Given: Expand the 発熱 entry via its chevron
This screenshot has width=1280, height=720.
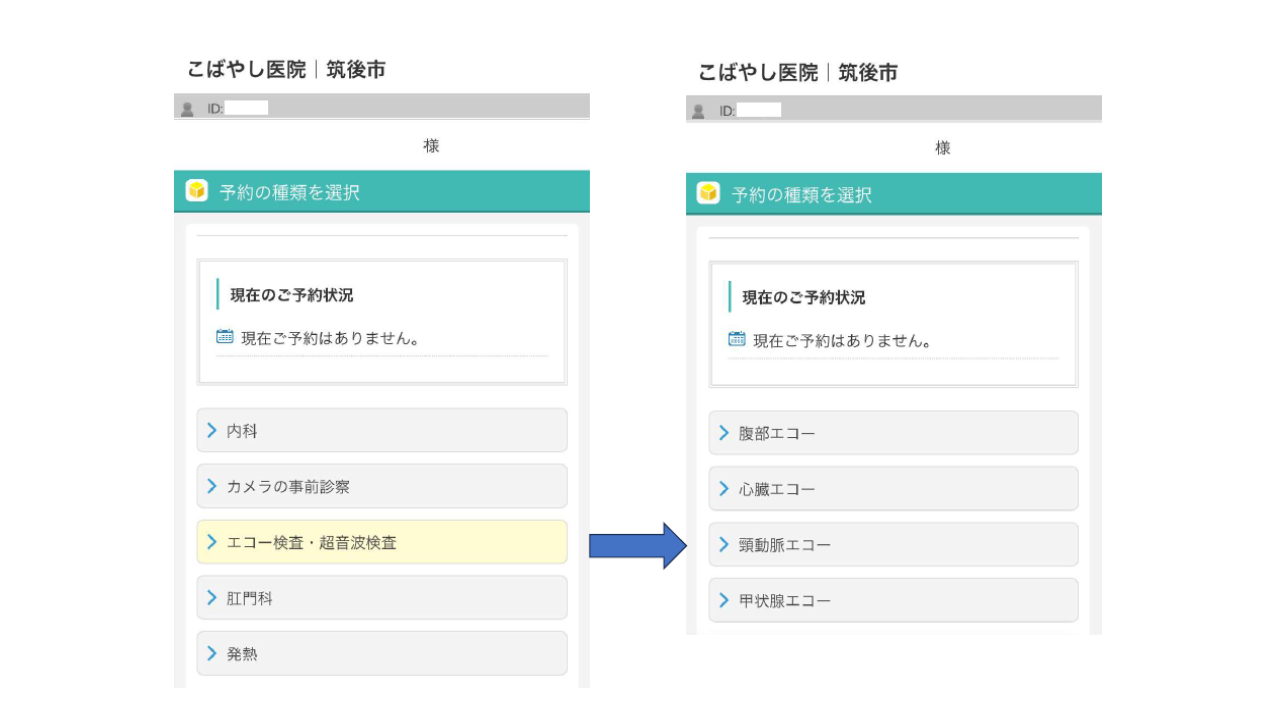Looking at the screenshot, I should [212, 653].
